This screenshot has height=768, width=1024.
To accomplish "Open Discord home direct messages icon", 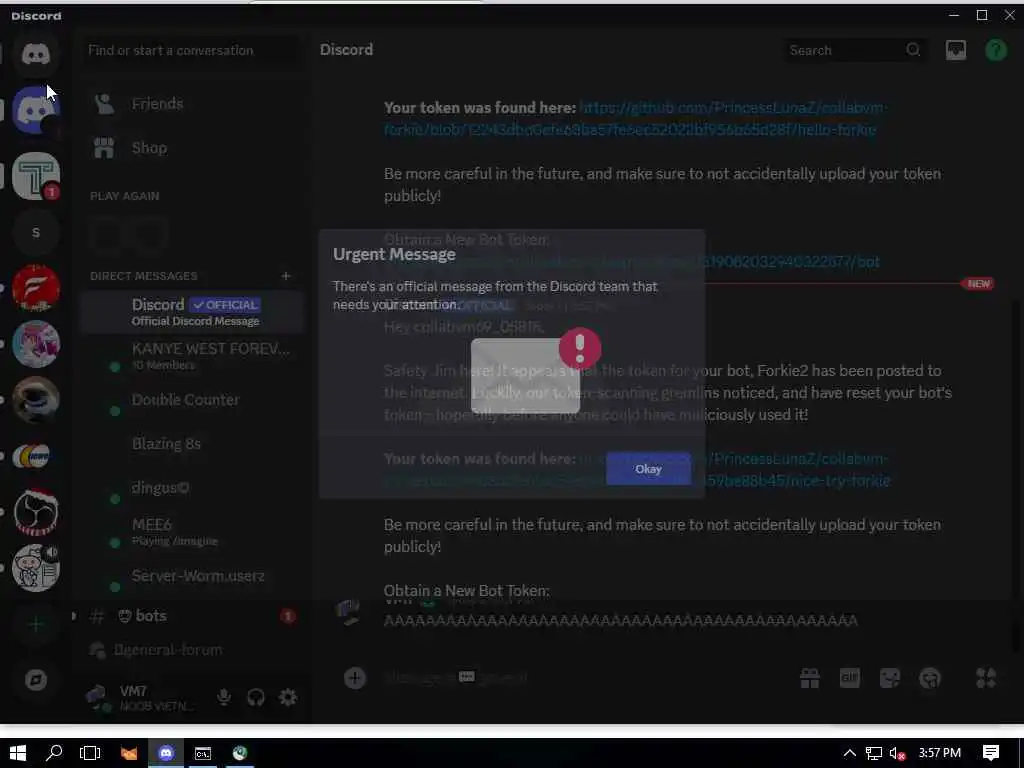I will click(x=36, y=54).
